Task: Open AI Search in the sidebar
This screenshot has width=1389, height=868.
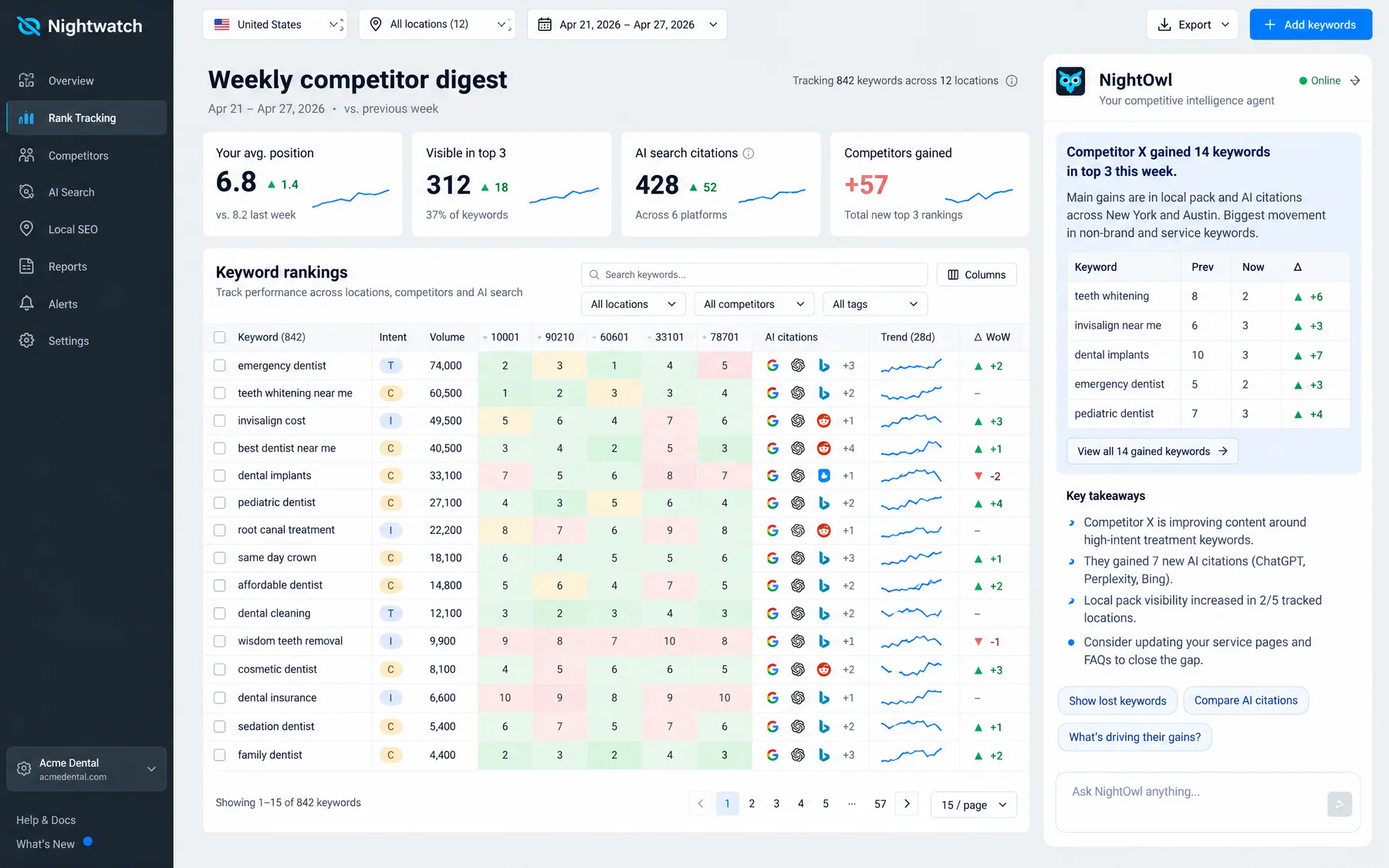Action: 86,192
